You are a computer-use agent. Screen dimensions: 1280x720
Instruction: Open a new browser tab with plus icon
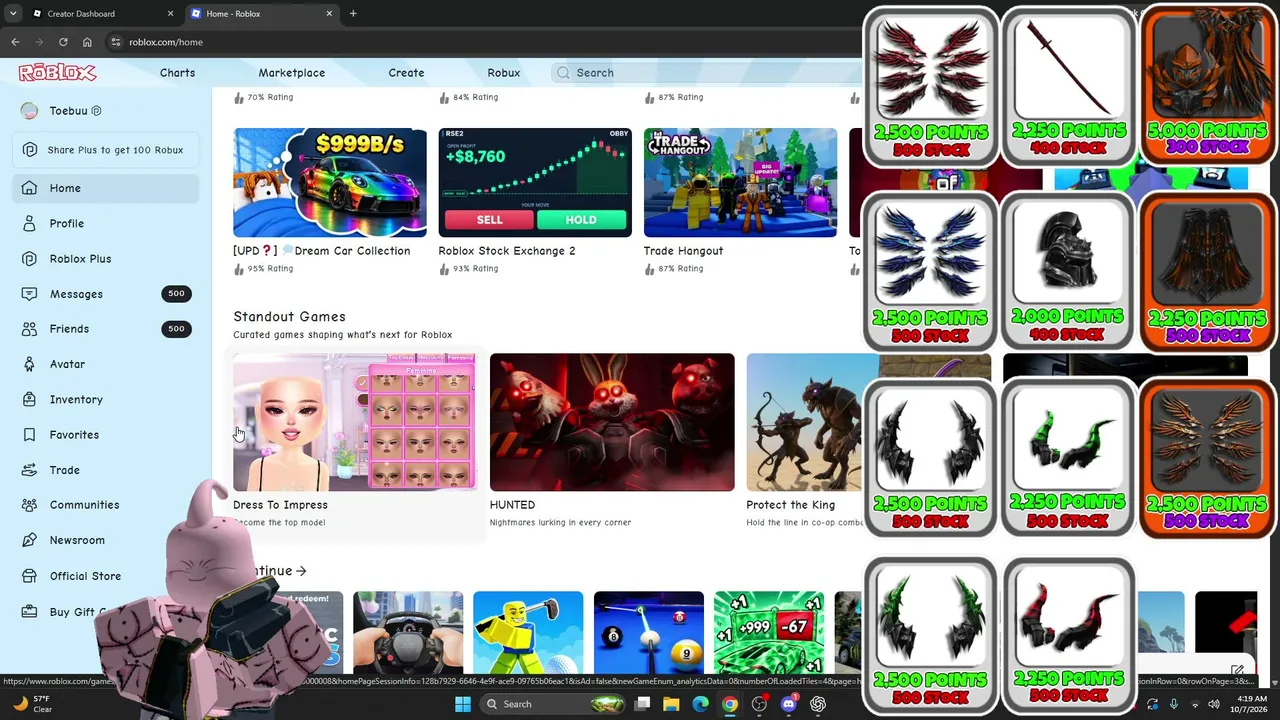point(353,14)
